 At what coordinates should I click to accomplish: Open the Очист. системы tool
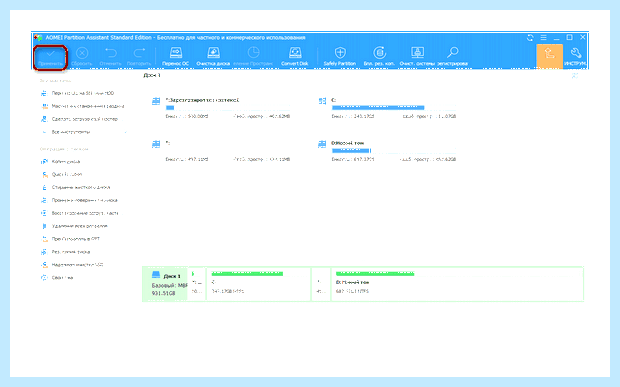click(x=417, y=57)
